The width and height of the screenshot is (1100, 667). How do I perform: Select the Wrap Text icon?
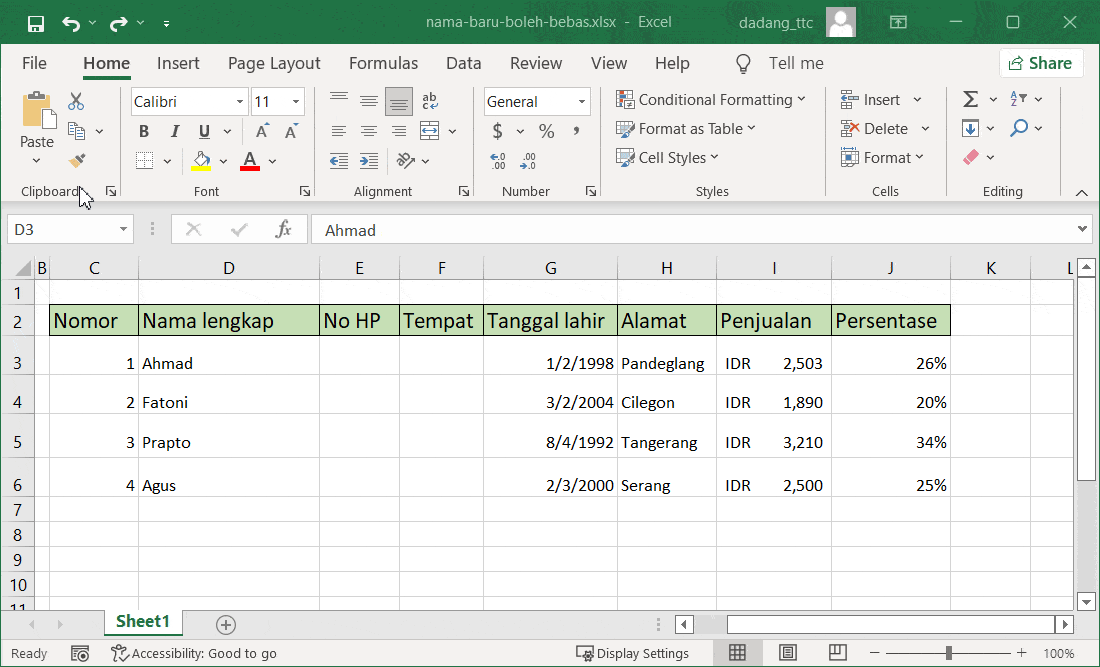point(428,101)
